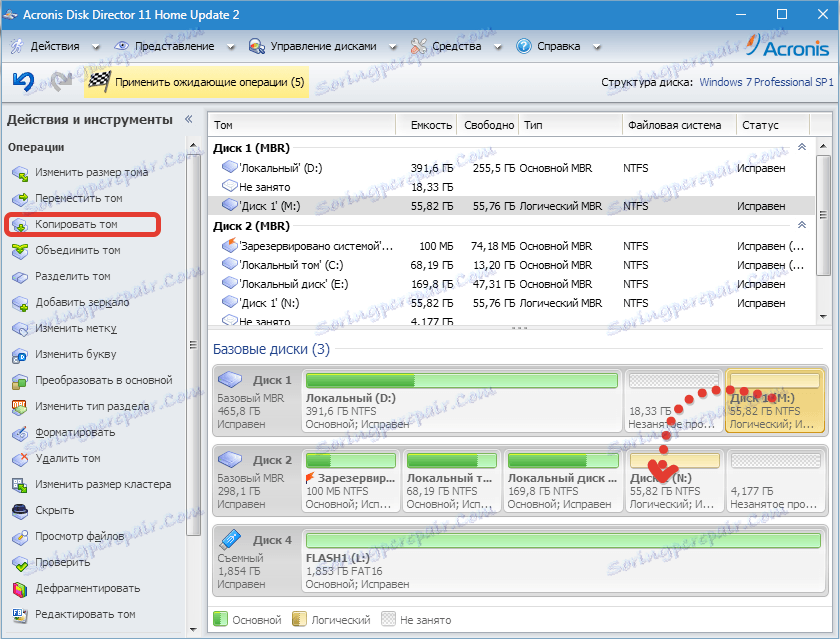Click the Просмотр файлов icon
The image size is (840, 639).
(20, 537)
